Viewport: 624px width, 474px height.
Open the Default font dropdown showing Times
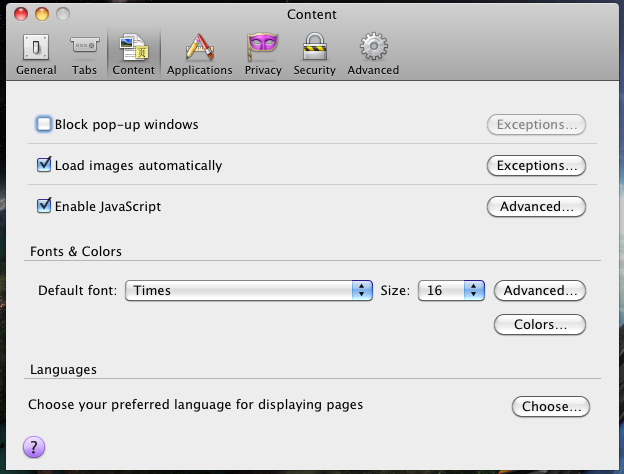249,291
